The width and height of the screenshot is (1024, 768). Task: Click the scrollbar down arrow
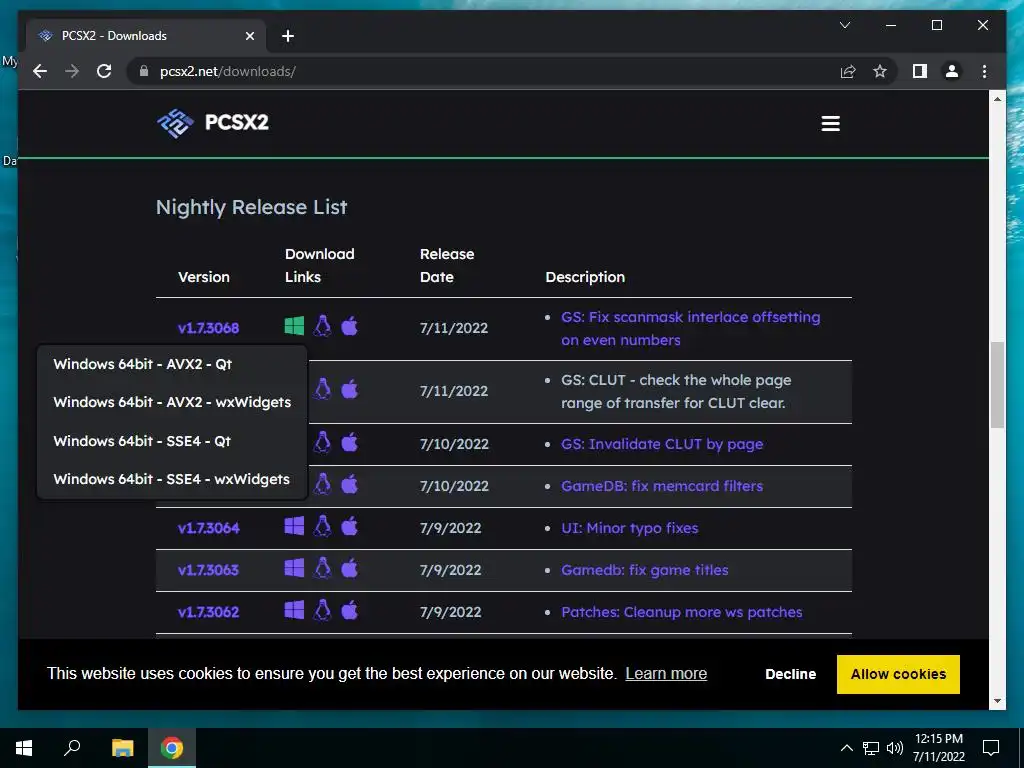click(997, 701)
